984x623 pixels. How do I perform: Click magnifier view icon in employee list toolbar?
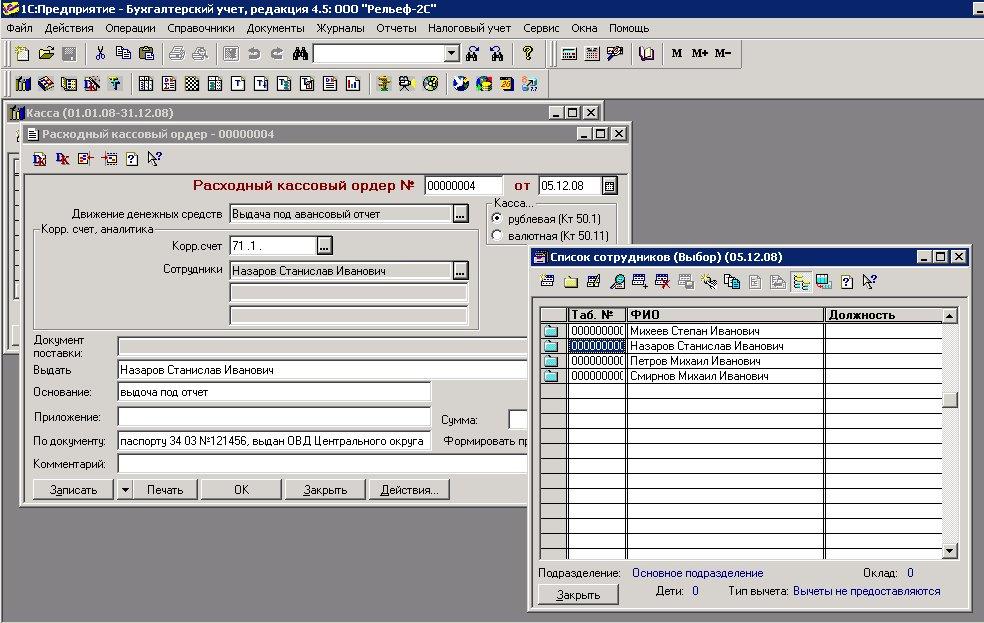pos(617,282)
